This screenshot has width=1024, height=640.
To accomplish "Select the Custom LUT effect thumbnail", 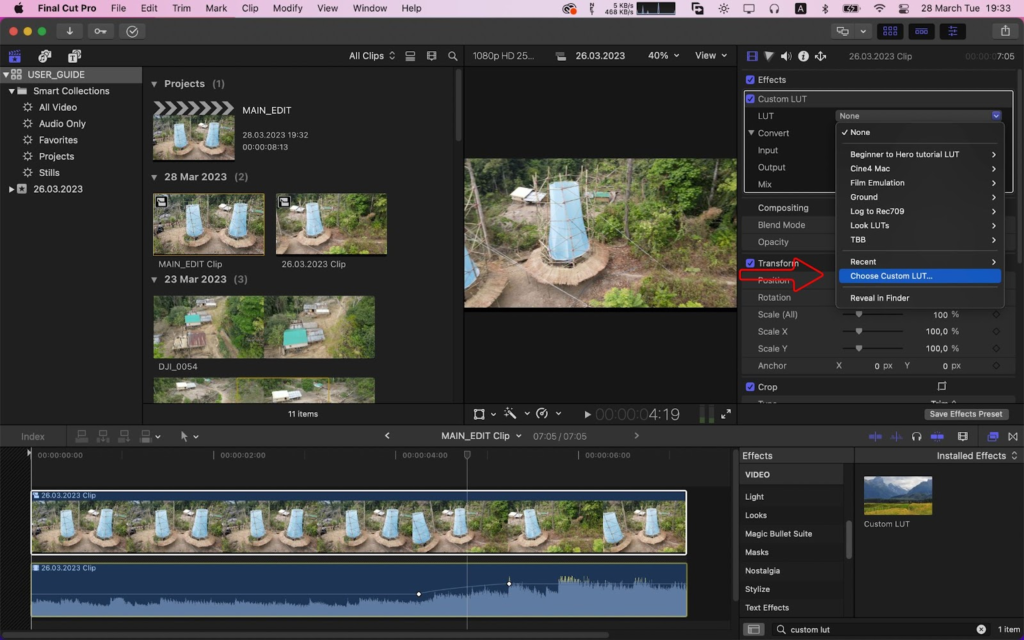I will click(898, 496).
